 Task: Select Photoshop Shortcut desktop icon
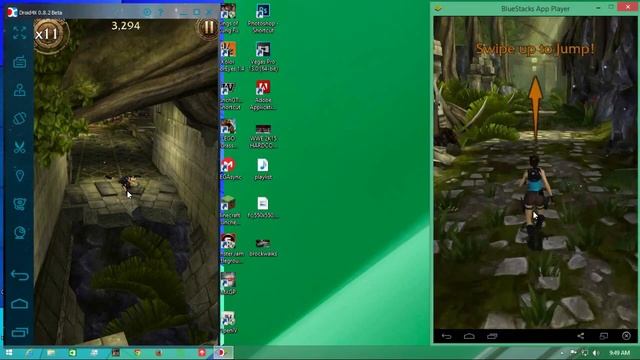[x=262, y=18]
